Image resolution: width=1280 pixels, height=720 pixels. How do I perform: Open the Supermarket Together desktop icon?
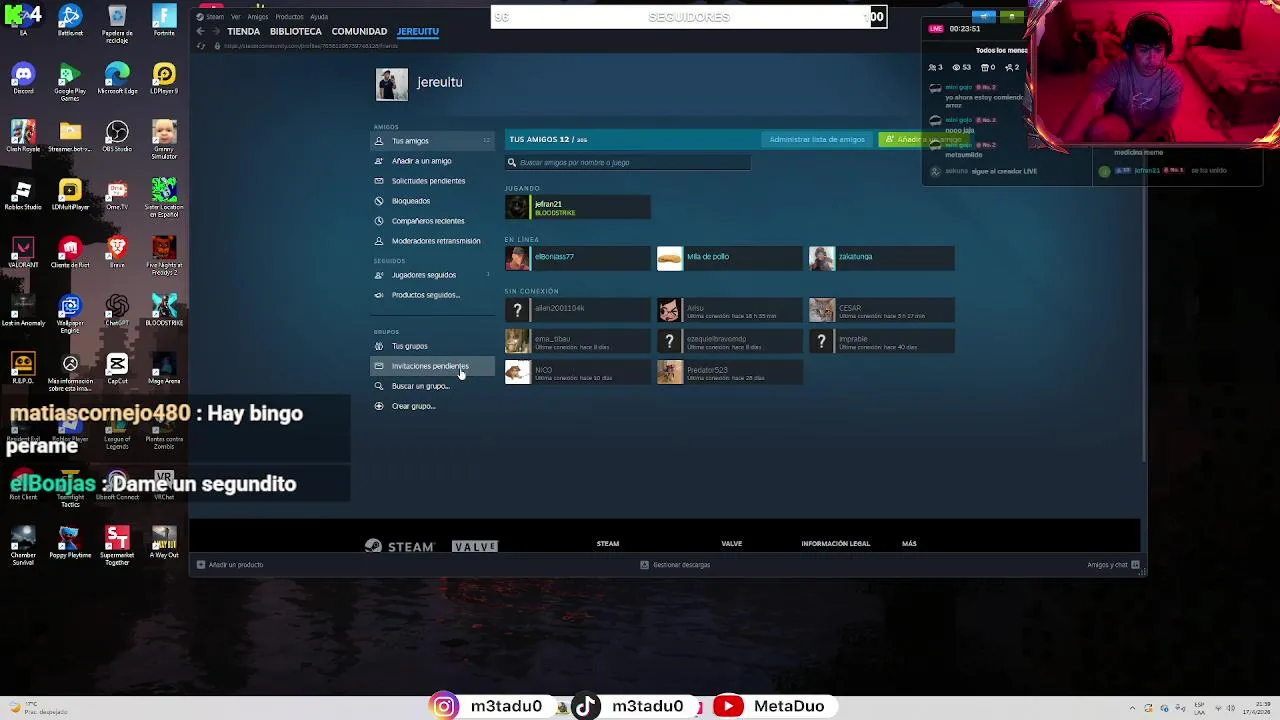coord(117,546)
